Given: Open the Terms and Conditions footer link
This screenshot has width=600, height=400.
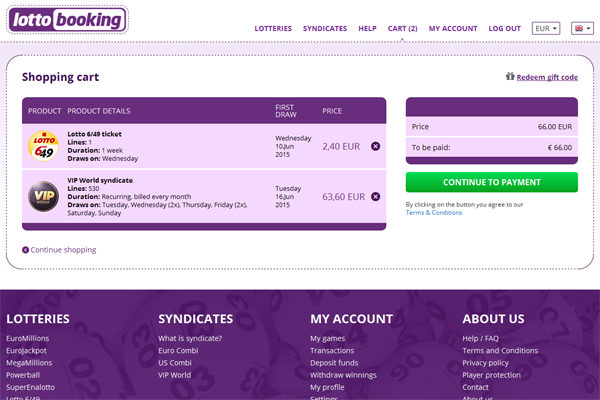Looking at the screenshot, I should click(x=500, y=351).
